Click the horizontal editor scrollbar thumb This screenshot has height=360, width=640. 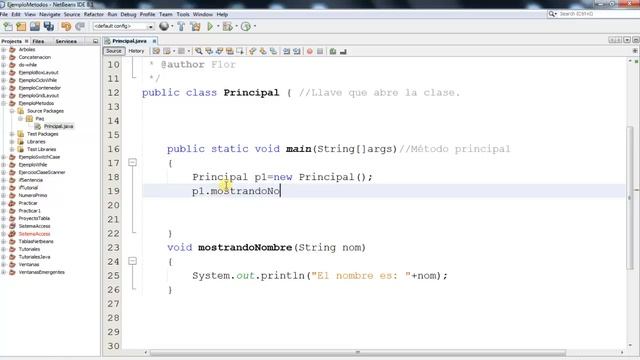358,352
